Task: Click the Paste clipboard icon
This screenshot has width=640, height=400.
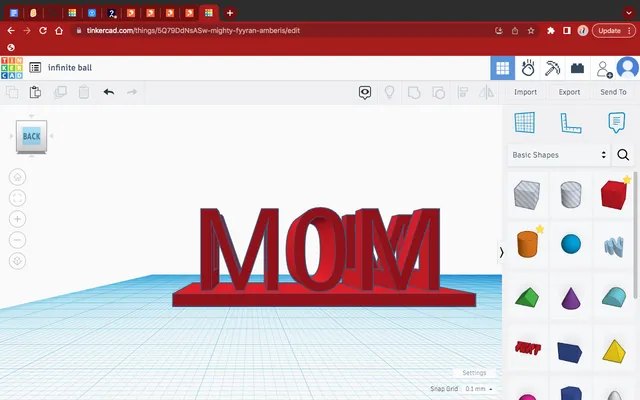Action: pyautogui.click(x=35, y=92)
